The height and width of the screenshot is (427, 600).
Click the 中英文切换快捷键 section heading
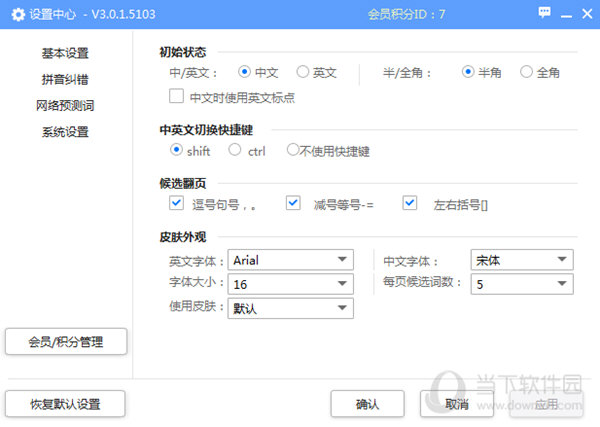point(206,130)
